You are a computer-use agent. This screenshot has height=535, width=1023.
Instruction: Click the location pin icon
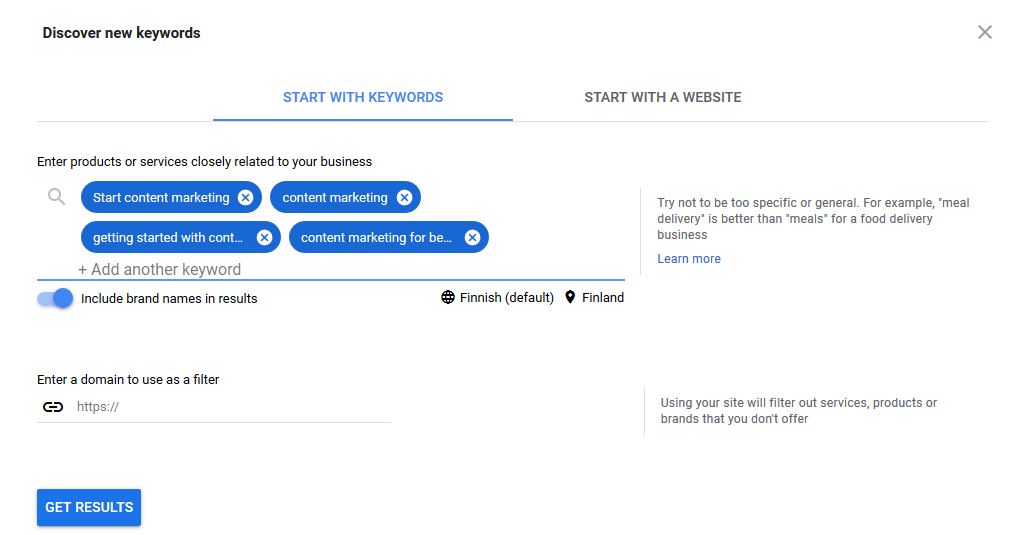(x=570, y=298)
